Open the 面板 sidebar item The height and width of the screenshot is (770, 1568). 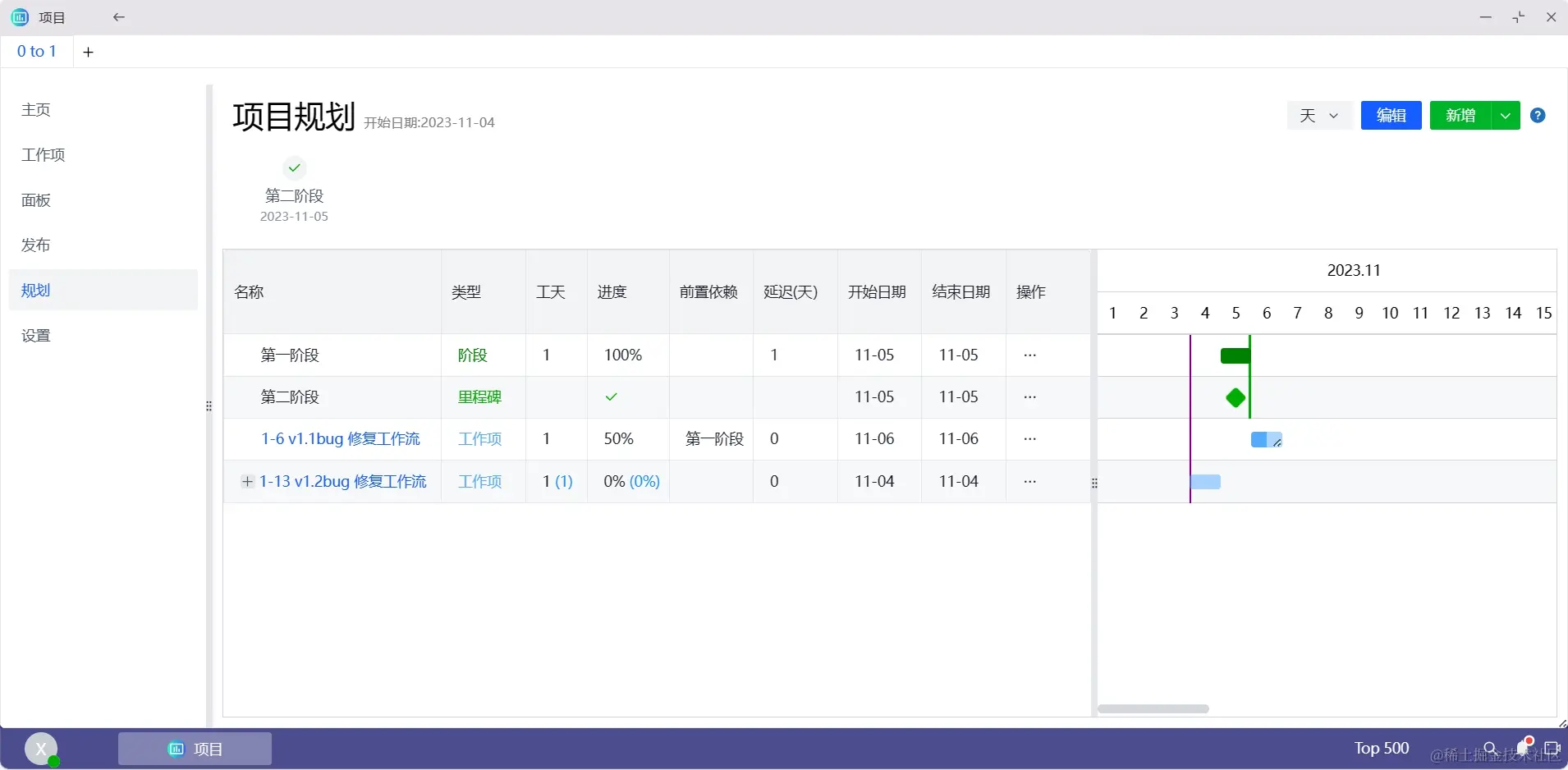[36, 200]
